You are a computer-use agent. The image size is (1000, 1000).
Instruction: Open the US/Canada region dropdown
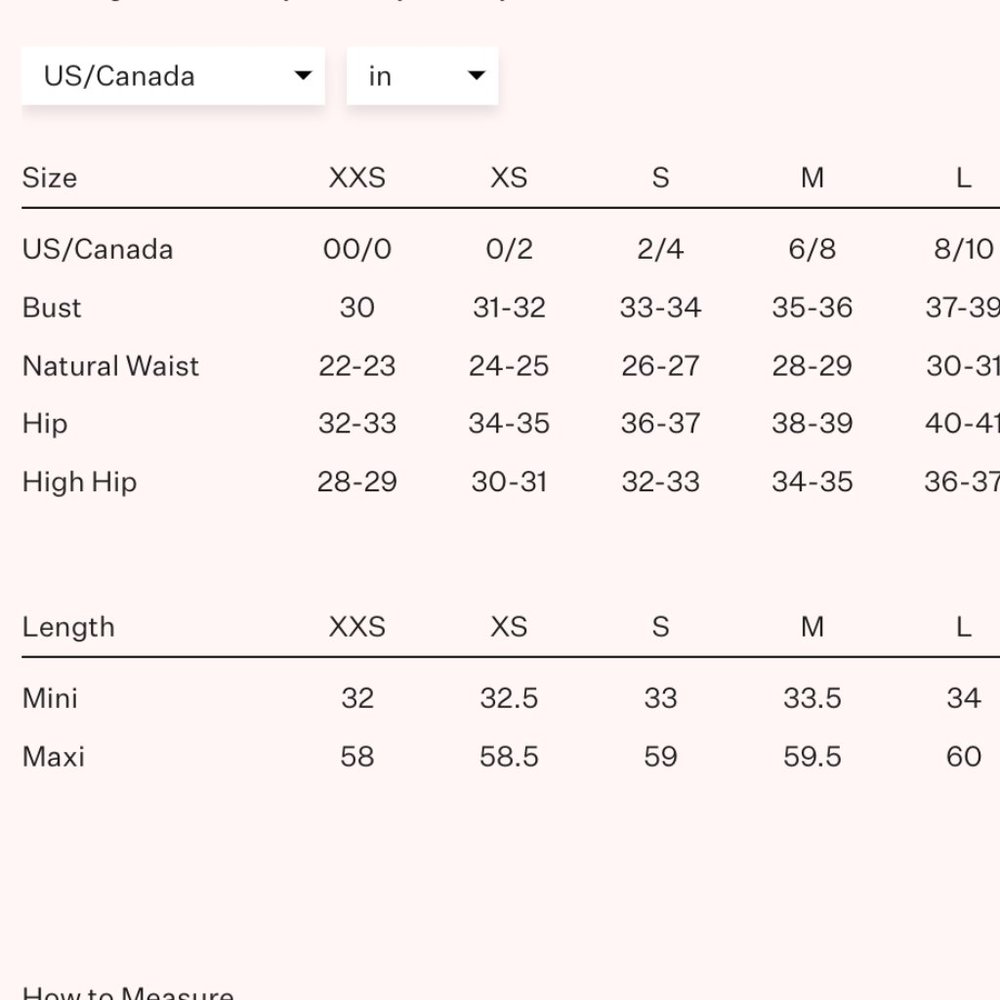pyautogui.click(x=172, y=76)
